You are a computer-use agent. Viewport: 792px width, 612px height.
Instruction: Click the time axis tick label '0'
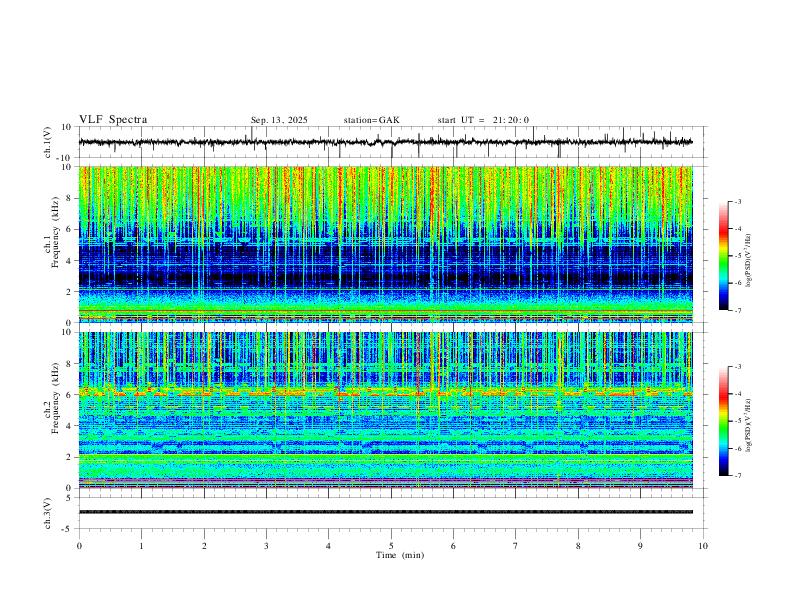click(x=79, y=546)
